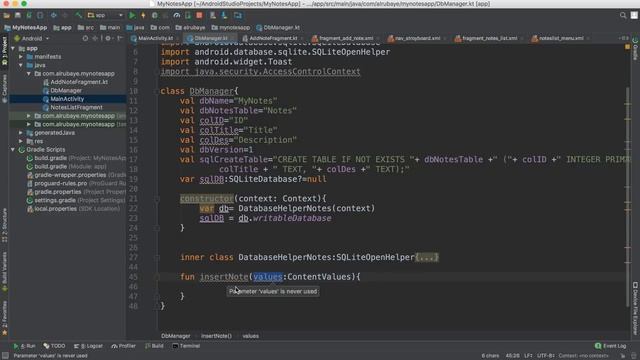Click the attach debugger device icon
640x360 pixels.
[x=188, y=16]
